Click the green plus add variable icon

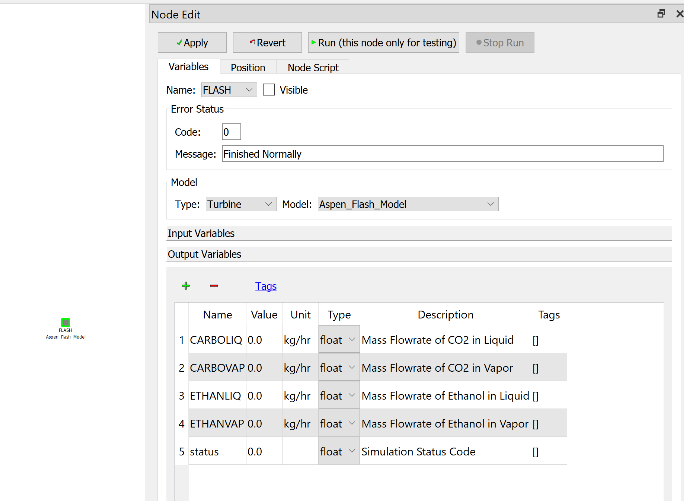click(186, 286)
